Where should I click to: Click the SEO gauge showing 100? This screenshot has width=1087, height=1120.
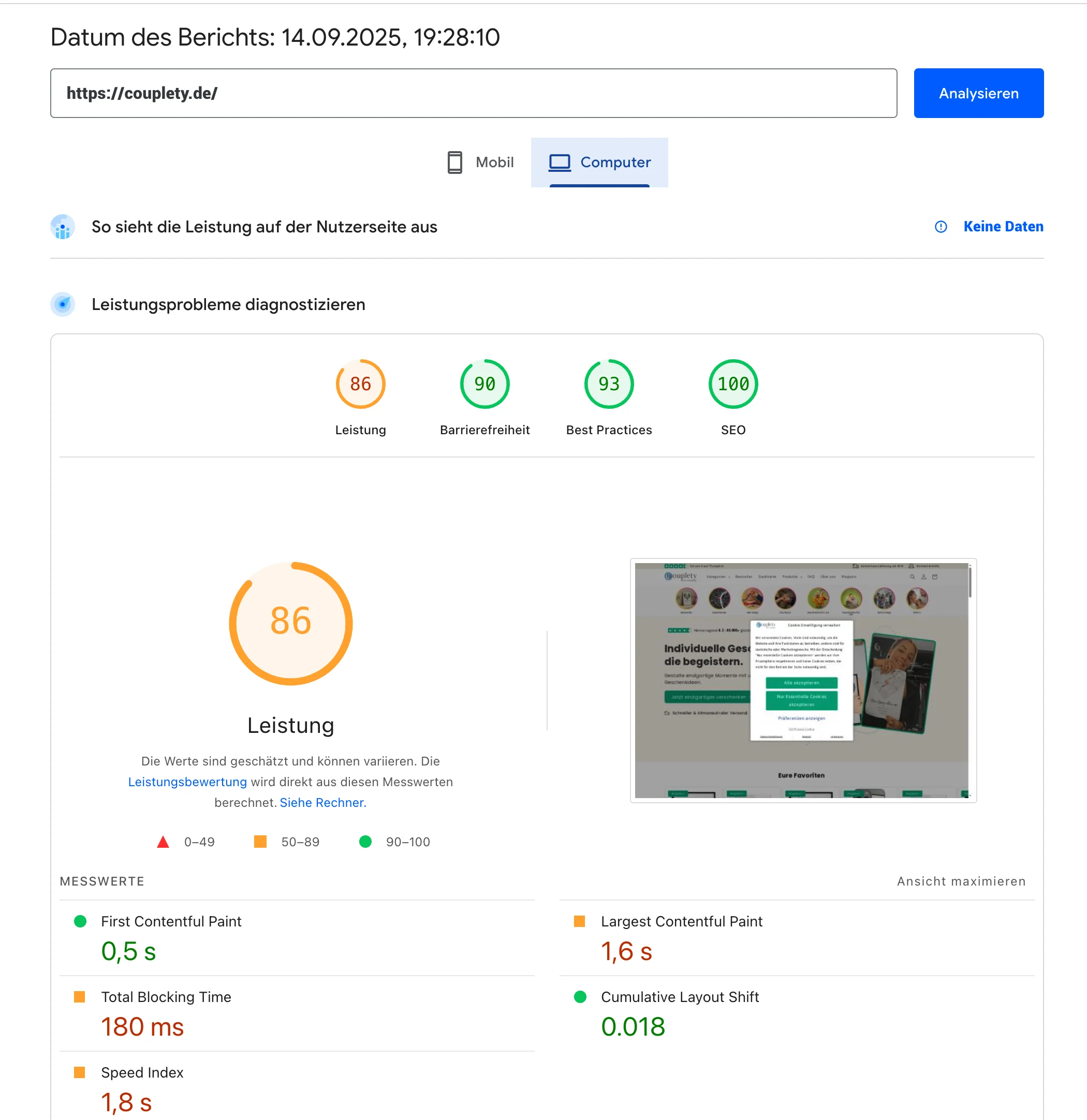(732, 384)
